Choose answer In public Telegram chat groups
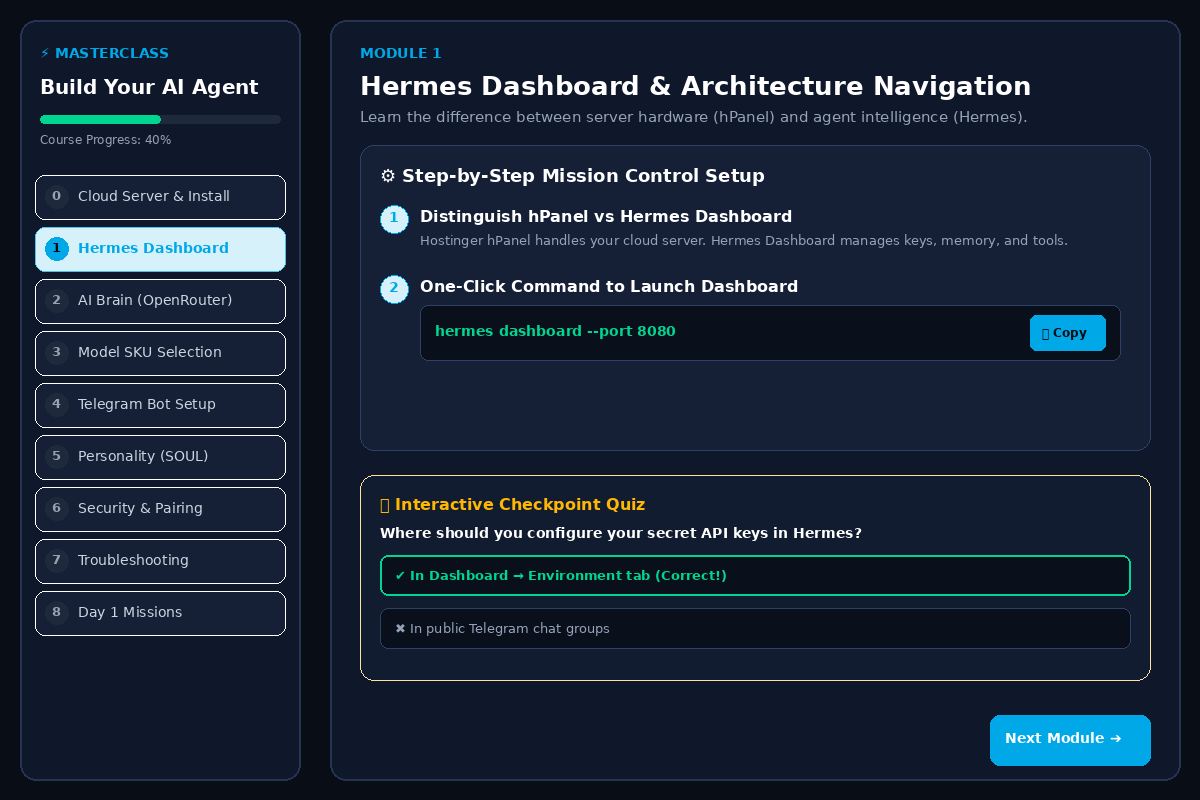 click(x=755, y=629)
